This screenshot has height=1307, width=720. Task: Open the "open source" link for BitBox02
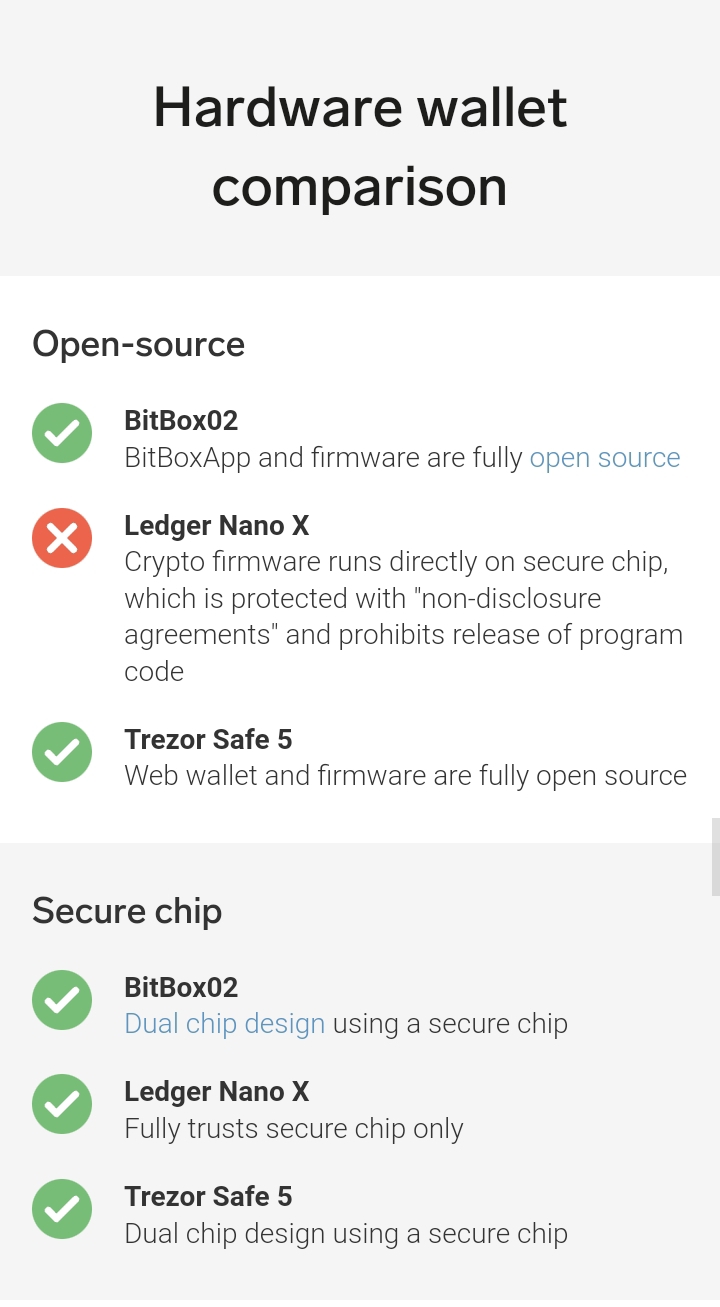604,458
